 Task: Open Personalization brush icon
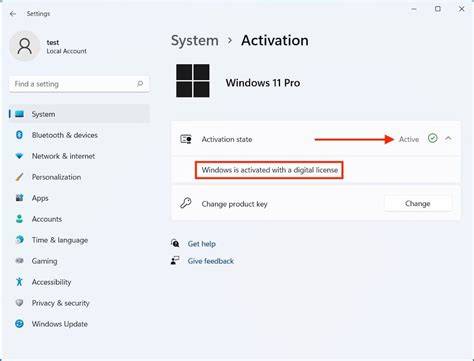click(x=19, y=177)
